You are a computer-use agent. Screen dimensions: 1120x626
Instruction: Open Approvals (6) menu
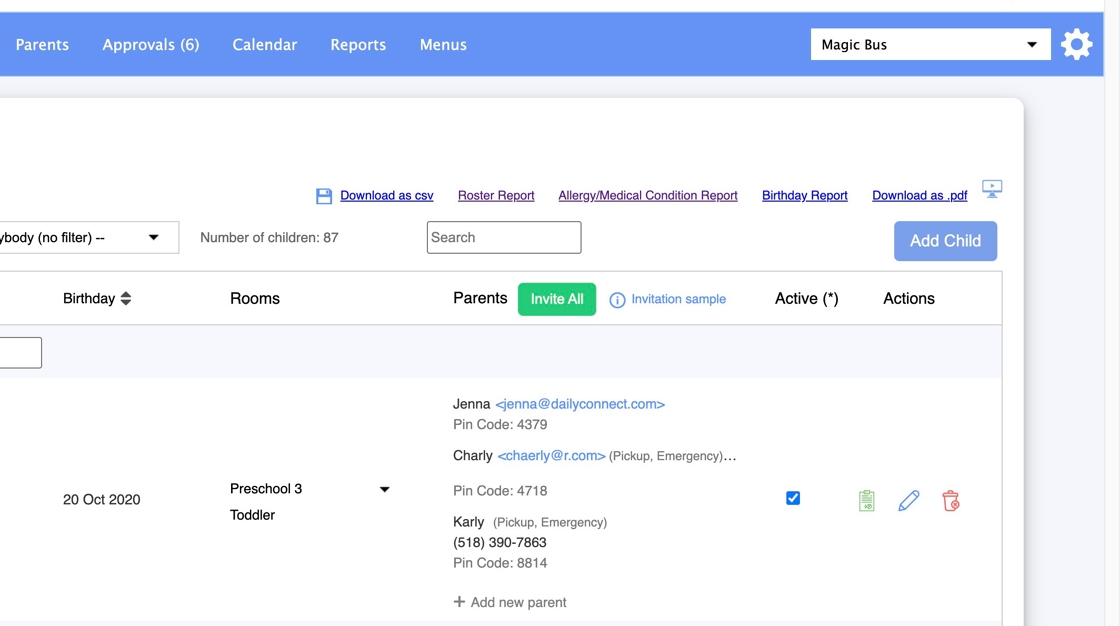coord(151,44)
